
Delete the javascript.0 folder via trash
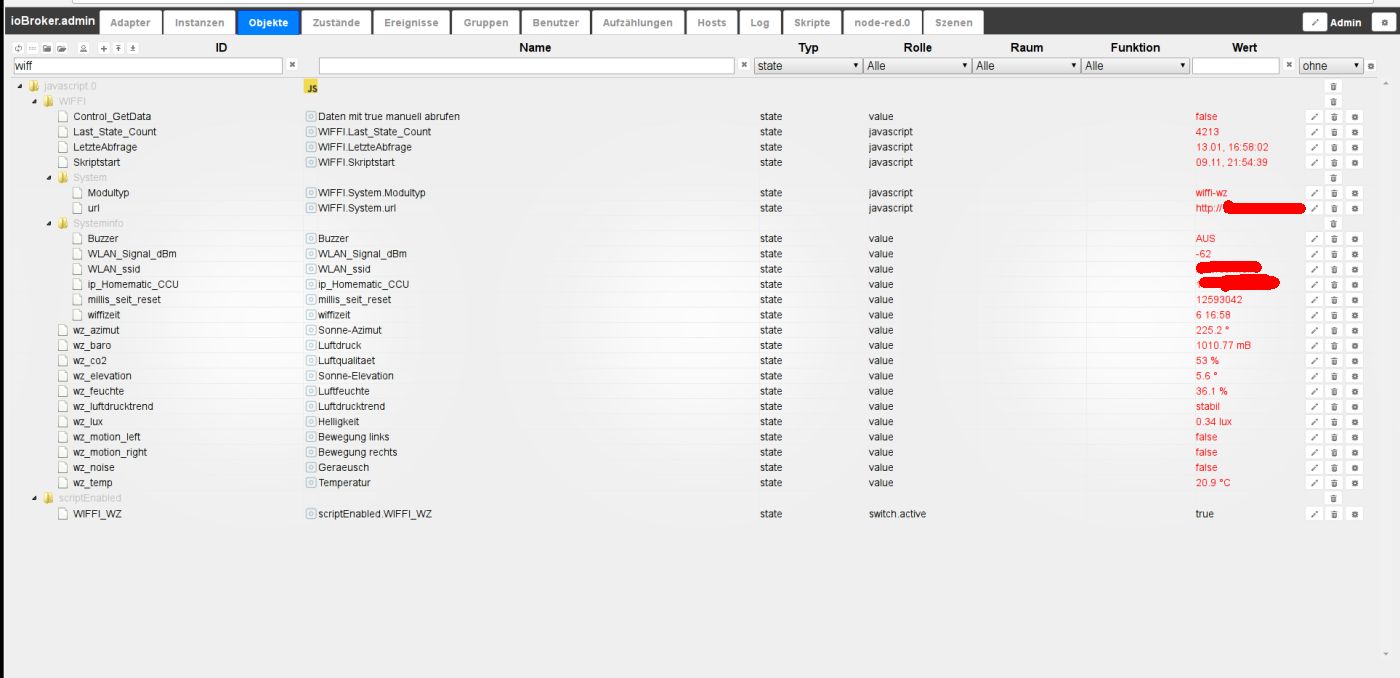(x=1332, y=87)
